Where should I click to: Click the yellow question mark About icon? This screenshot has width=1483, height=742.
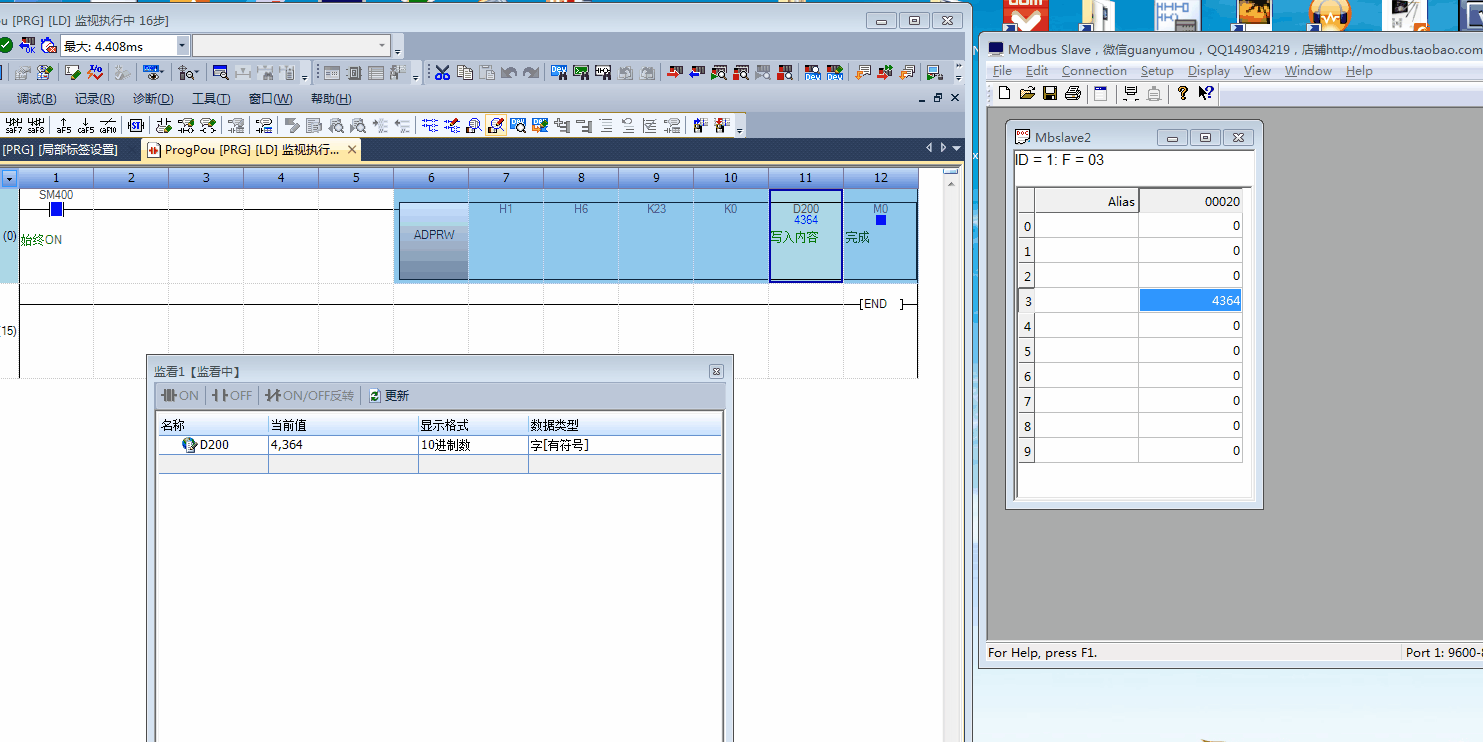(1183, 93)
